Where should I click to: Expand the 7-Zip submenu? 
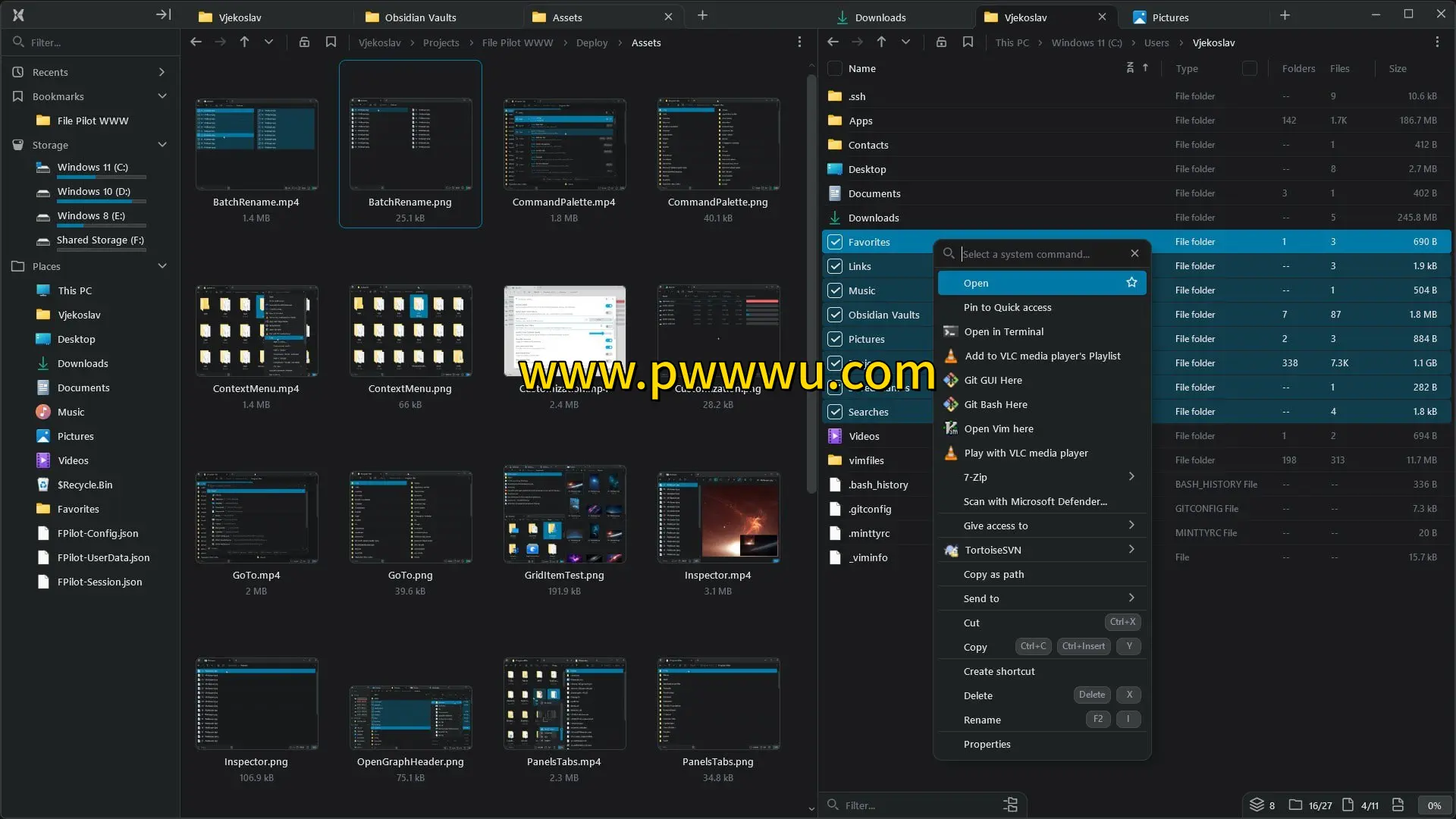(x=1131, y=477)
